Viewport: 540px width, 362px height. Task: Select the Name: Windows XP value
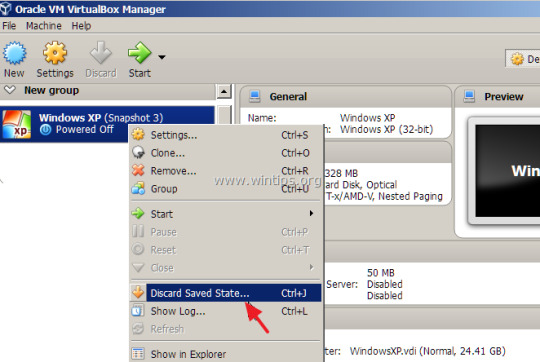(367, 118)
